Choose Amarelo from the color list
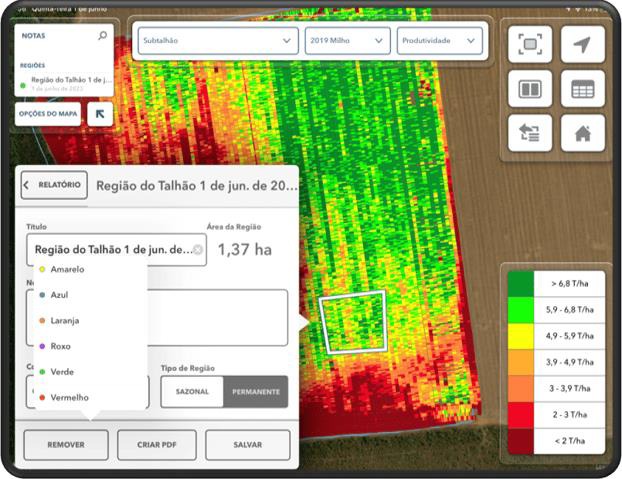The width and height of the screenshot is (622, 479). point(67,269)
